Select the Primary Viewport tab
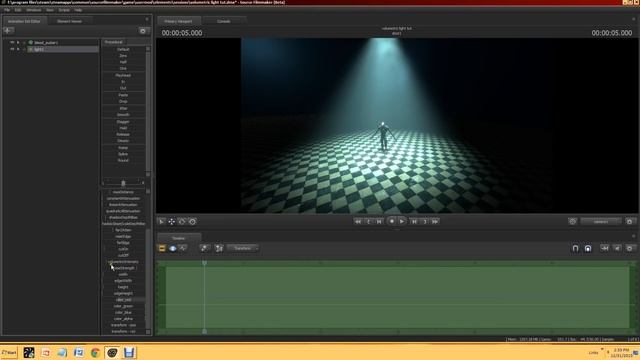This screenshot has width=640, height=360. pyautogui.click(x=178, y=21)
